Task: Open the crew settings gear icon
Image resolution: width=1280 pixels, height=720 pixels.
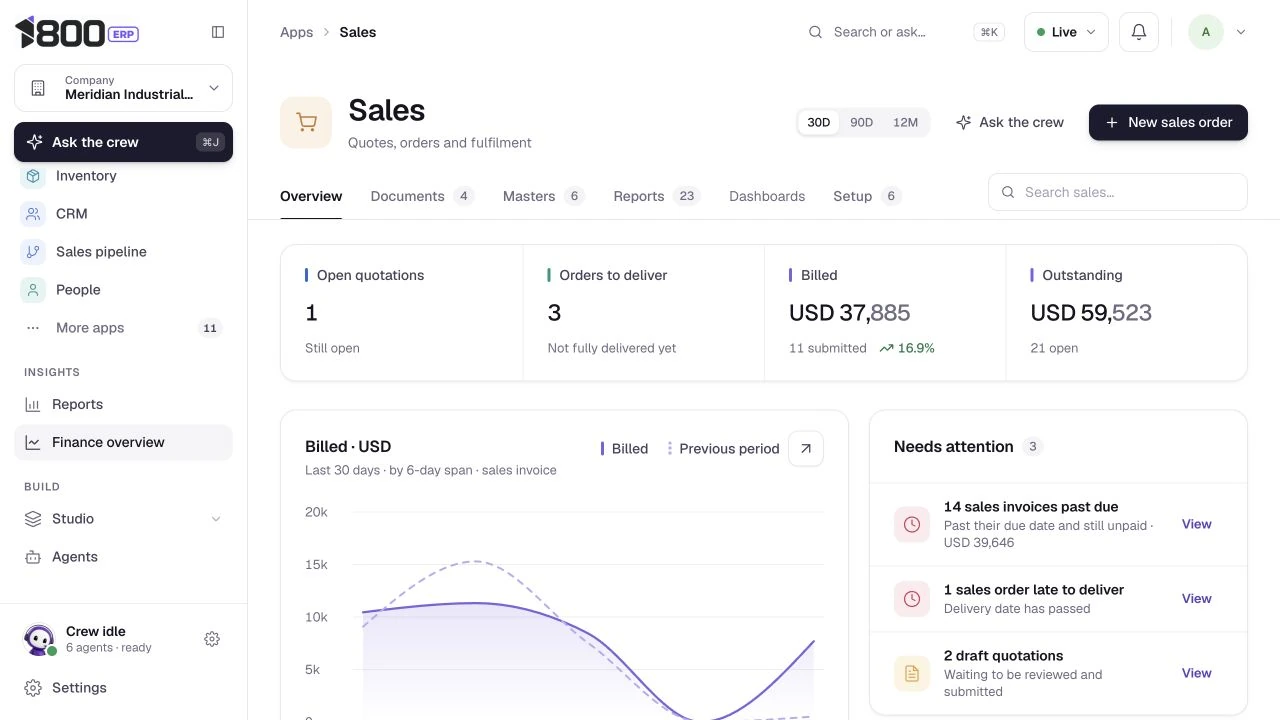Action: 212,639
